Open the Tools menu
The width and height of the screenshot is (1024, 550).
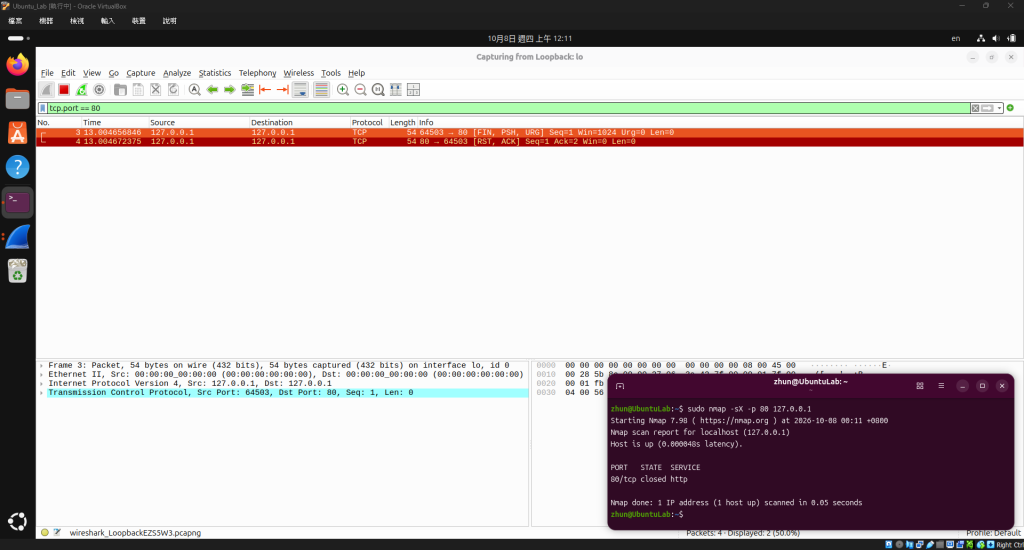click(x=330, y=73)
